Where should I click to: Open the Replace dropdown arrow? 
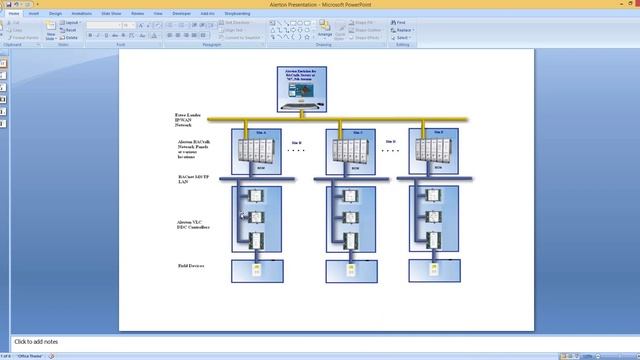click(413, 30)
